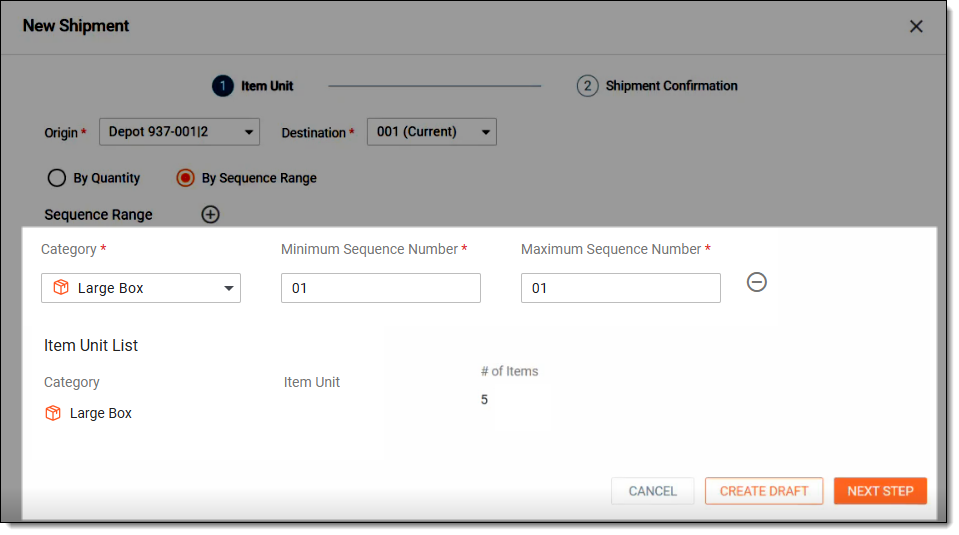Go to step 2 Shipment Confirmation
Viewport: 959px width, 535px height.
(657, 86)
